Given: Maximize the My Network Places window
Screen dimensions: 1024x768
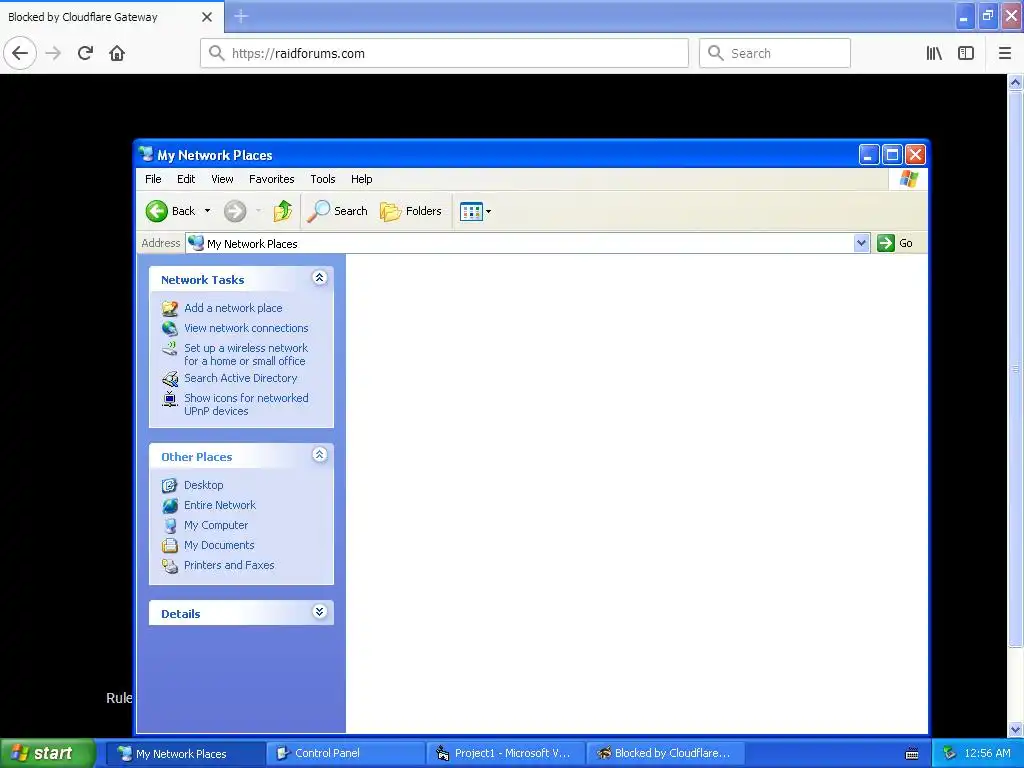Looking at the screenshot, I should 892,155.
